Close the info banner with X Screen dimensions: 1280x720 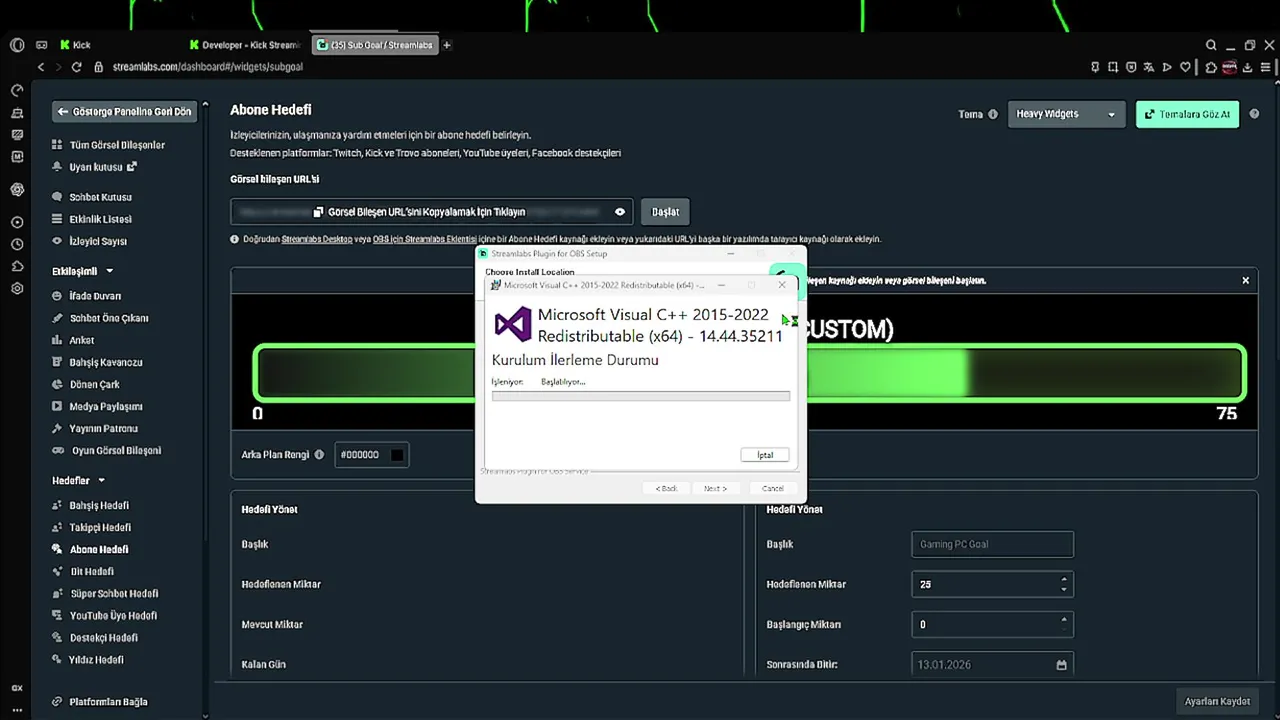click(1246, 280)
